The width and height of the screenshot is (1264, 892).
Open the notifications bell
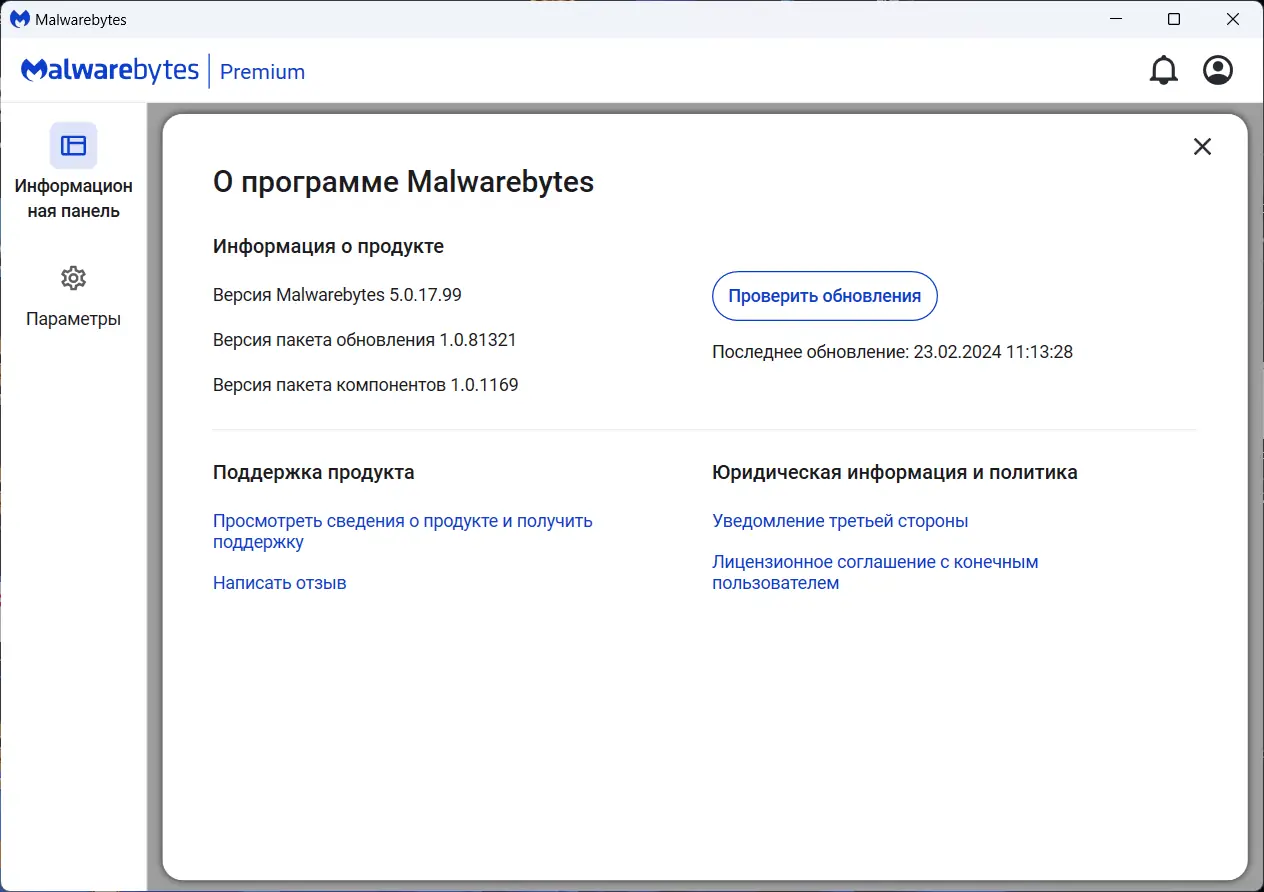(1163, 70)
